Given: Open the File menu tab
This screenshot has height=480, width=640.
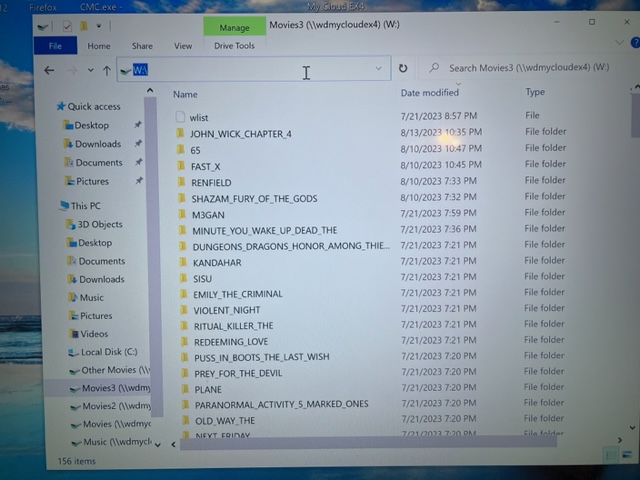Looking at the screenshot, I should tap(55, 46).
